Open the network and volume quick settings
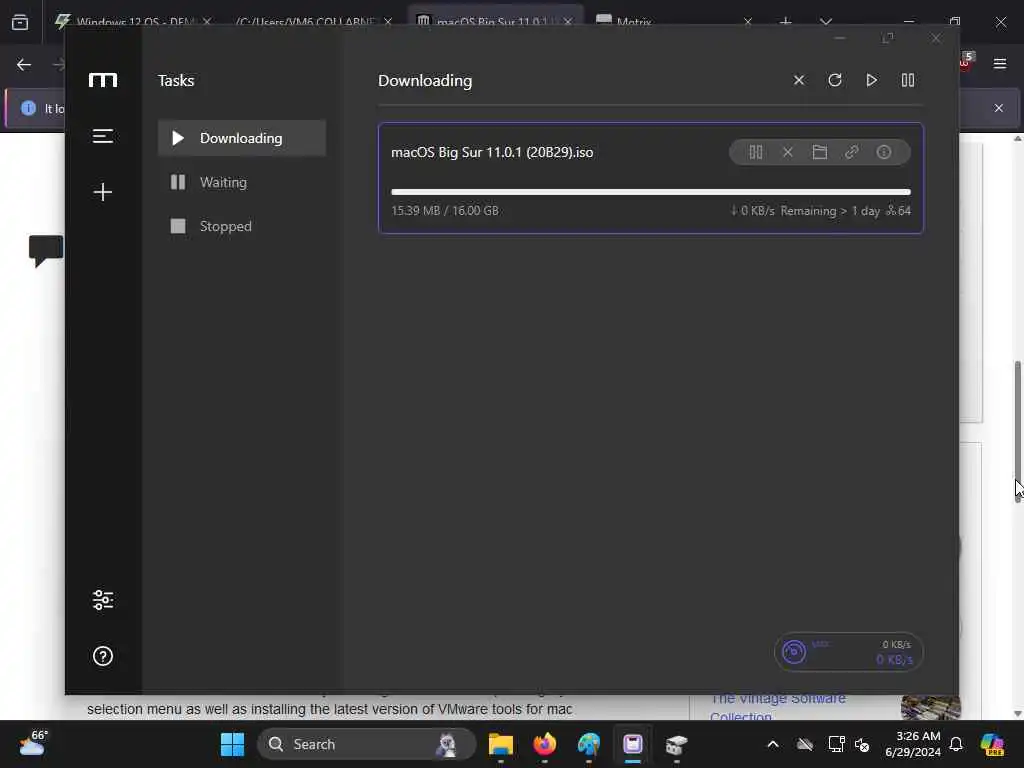Viewport: 1024px width, 768px height. (849, 744)
